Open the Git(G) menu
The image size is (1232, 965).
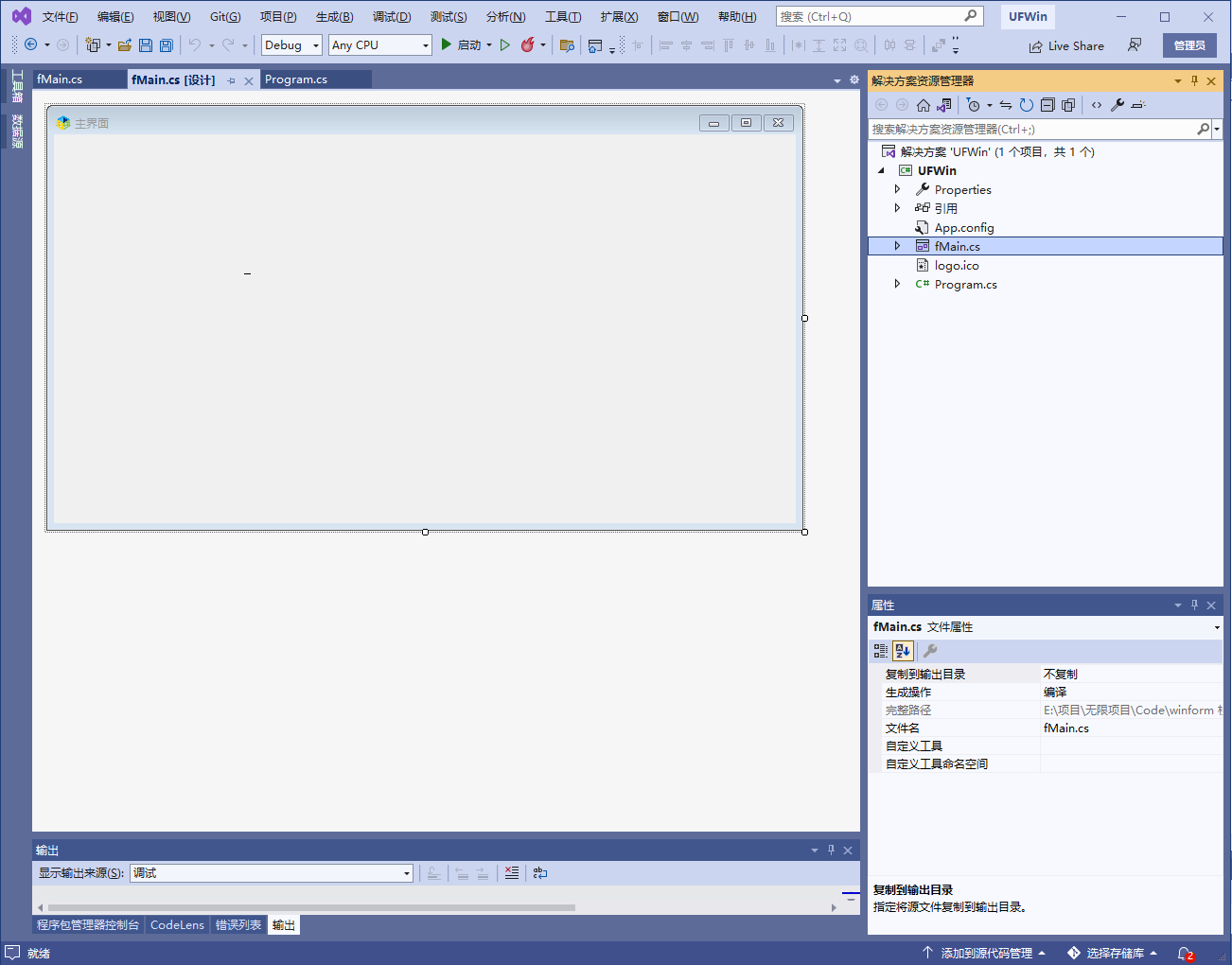coord(225,17)
